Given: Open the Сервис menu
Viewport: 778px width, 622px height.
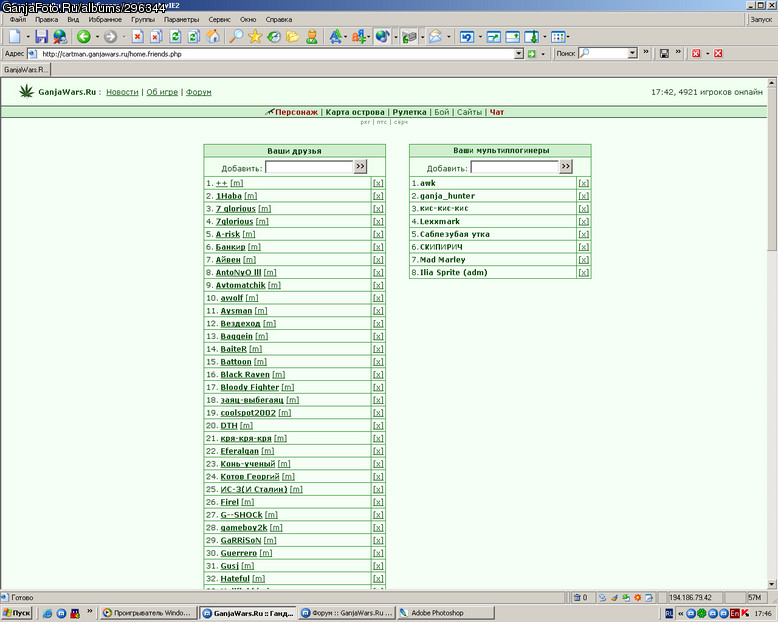Looking at the screenshot, I should (x=219, y=20).
